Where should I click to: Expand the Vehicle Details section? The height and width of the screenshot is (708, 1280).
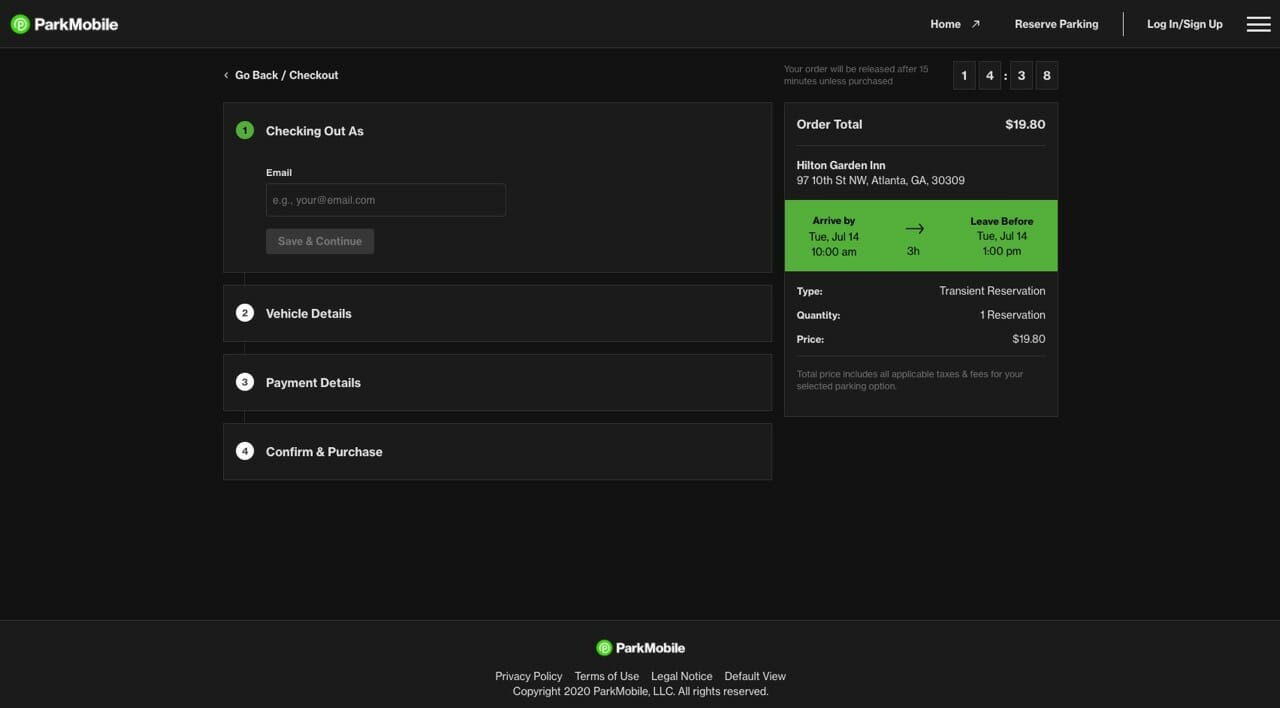click(497, 313)
